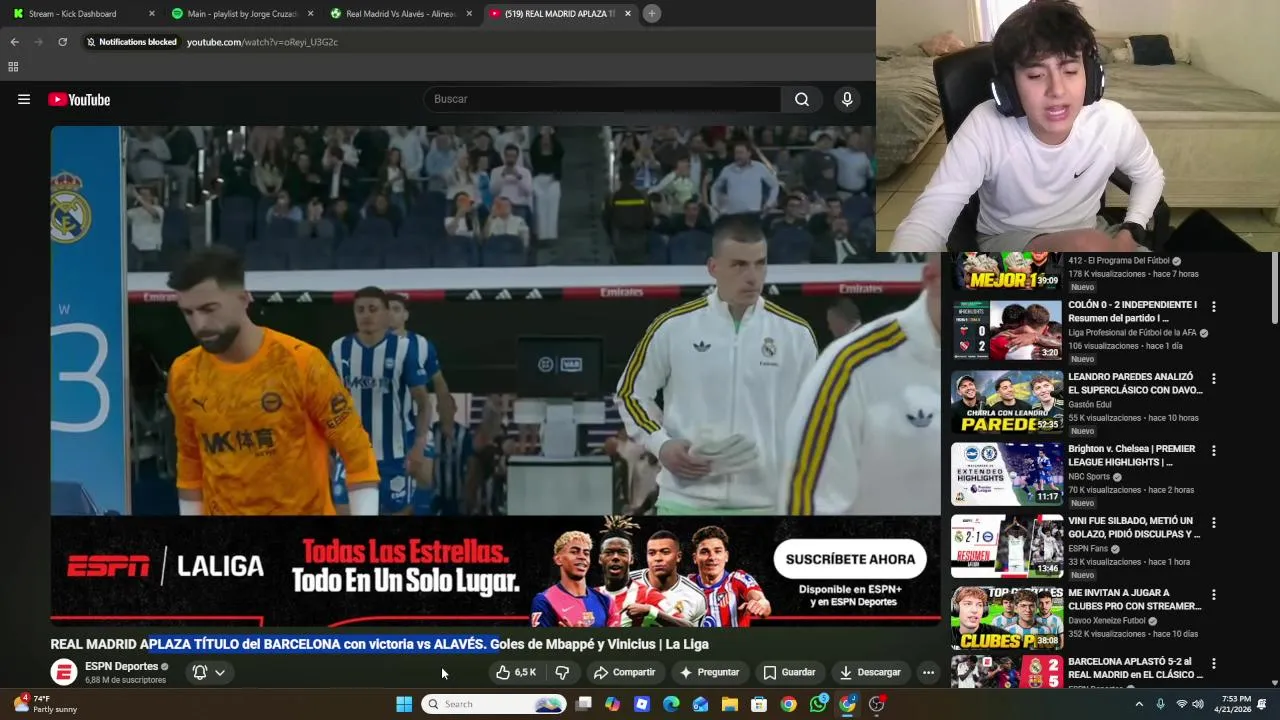Open the 7:53 PM clock and date

(x=1235, y=704)
